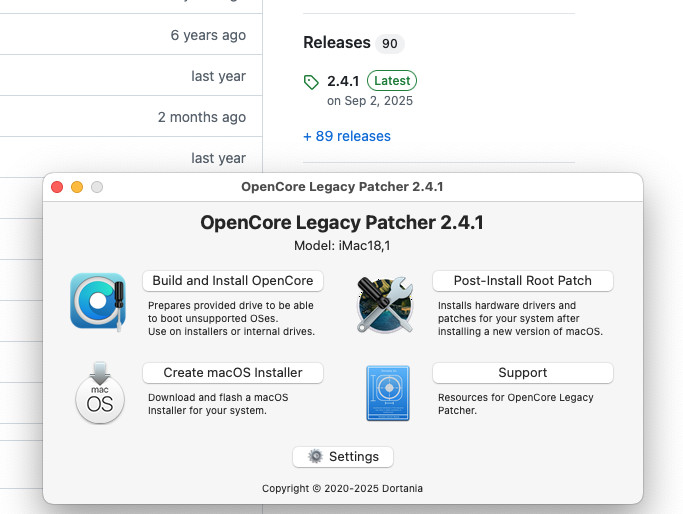This screenshot has width=683, height=514.
Task: Click the gear icon beside Settings
Action: [x=315, y=456]
